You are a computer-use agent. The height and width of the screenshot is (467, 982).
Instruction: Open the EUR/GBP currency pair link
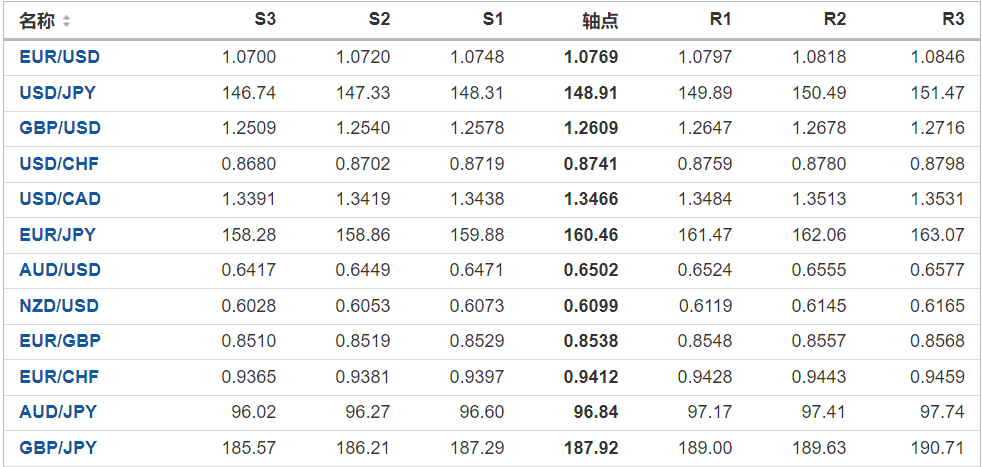[60, 341]
